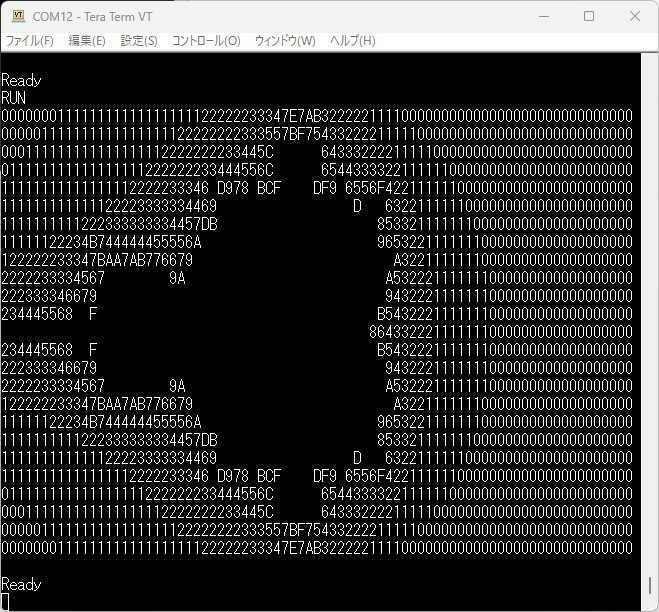Click the last Ready prompt at bottom
The width and height of the screenshot is (659, 612).
21,584
